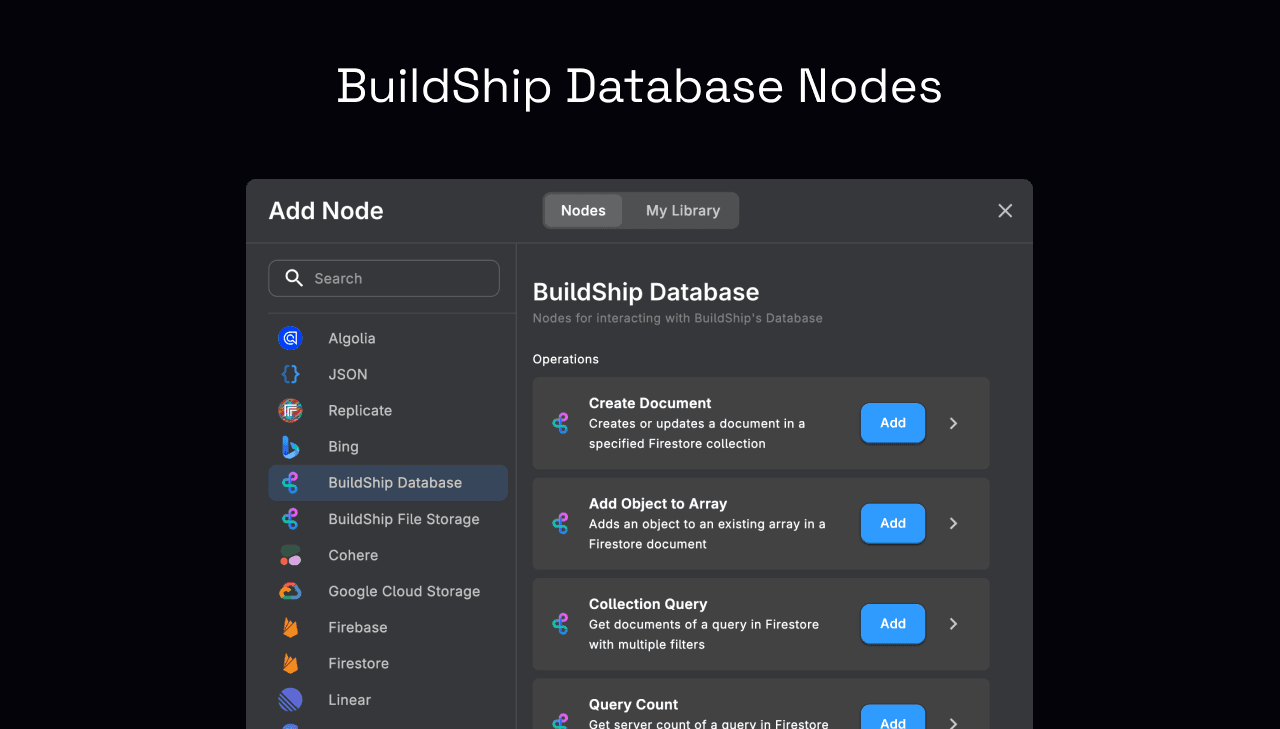1280x729 pixels.
Task: Select the JSON integration icon
Action: (x=290, y=374)
